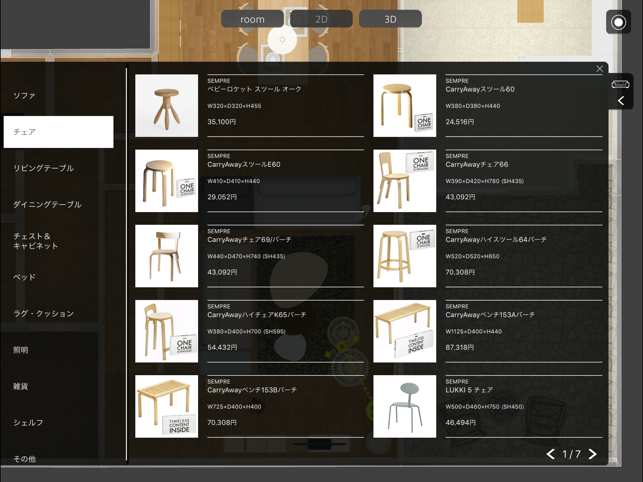Select チェア category
This screenshot has width=643, height=482.
59,132
